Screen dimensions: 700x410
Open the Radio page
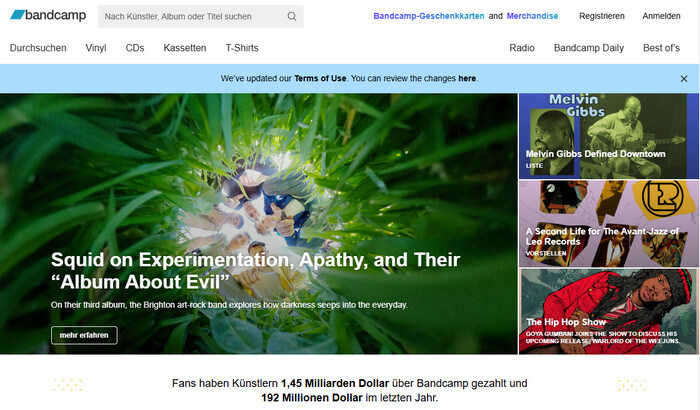click(x=522, y=48)
